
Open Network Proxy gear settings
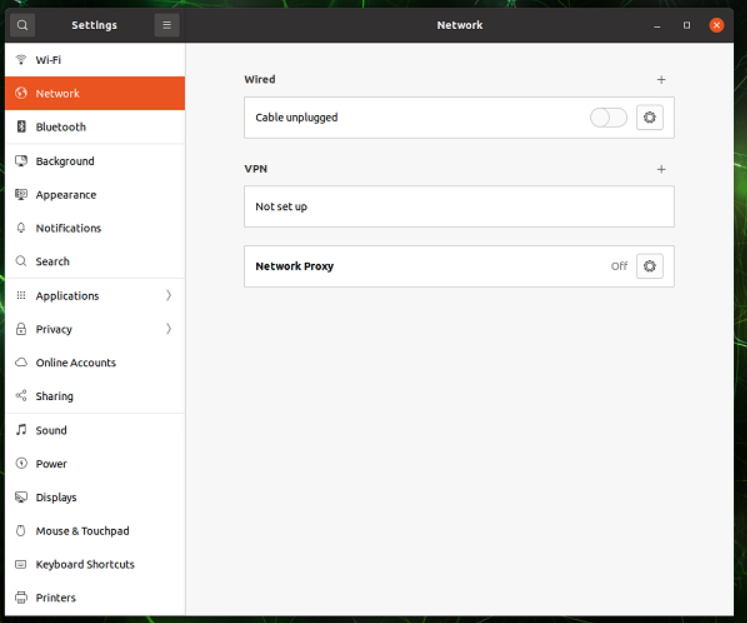pos(650,266)
